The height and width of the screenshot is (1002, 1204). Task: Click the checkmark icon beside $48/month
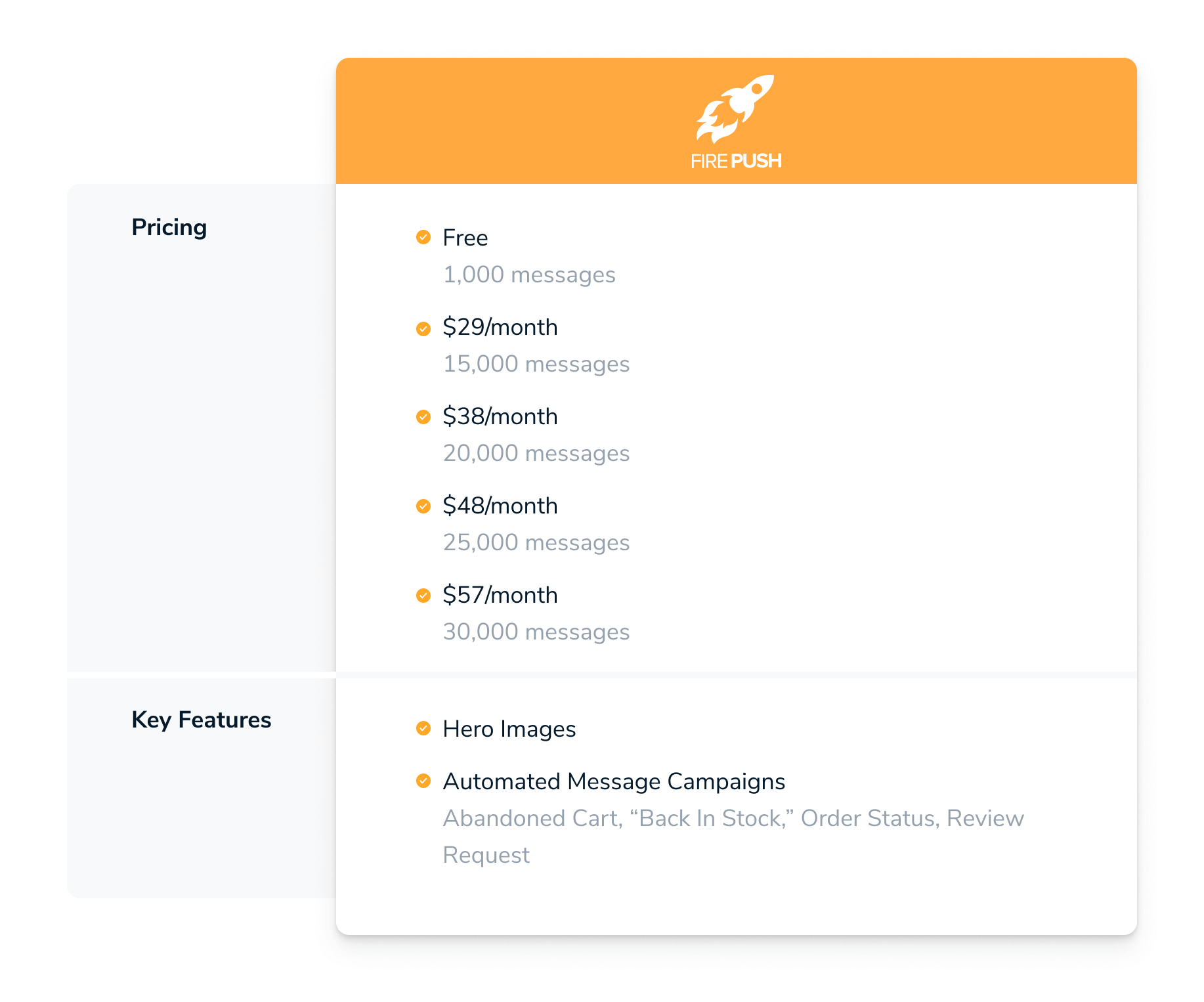423,506
